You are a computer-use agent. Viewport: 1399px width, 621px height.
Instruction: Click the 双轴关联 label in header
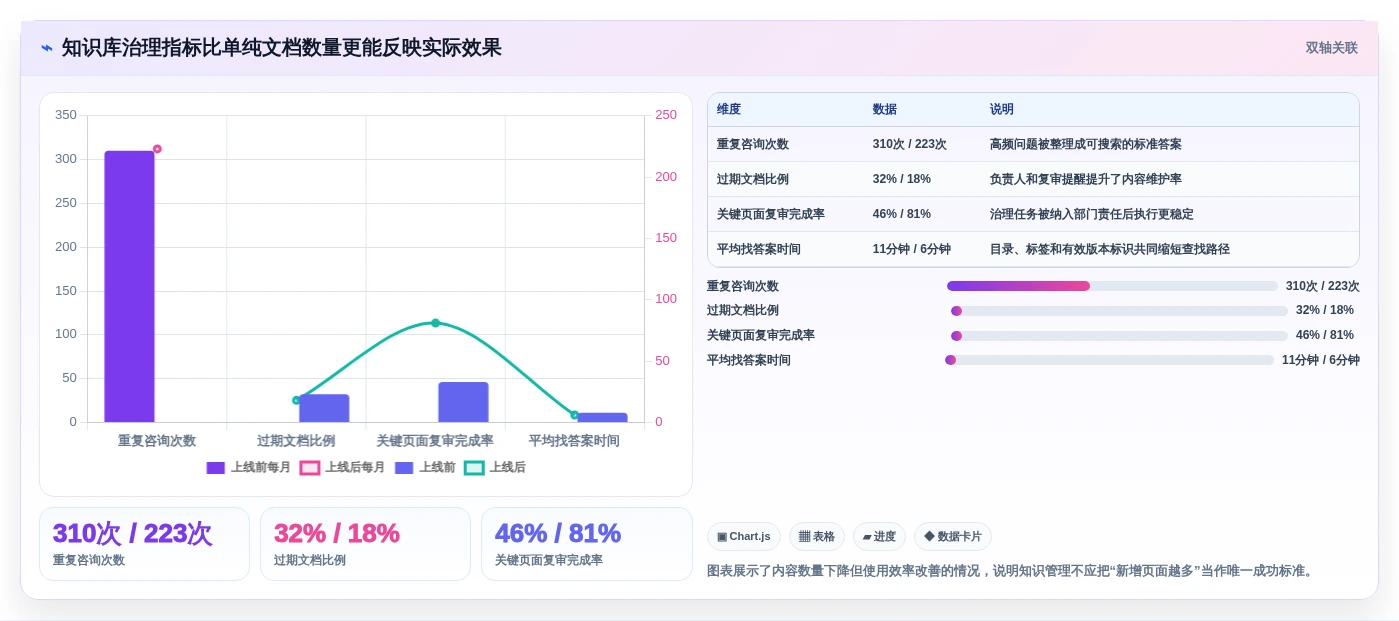tap(1331, 48)
